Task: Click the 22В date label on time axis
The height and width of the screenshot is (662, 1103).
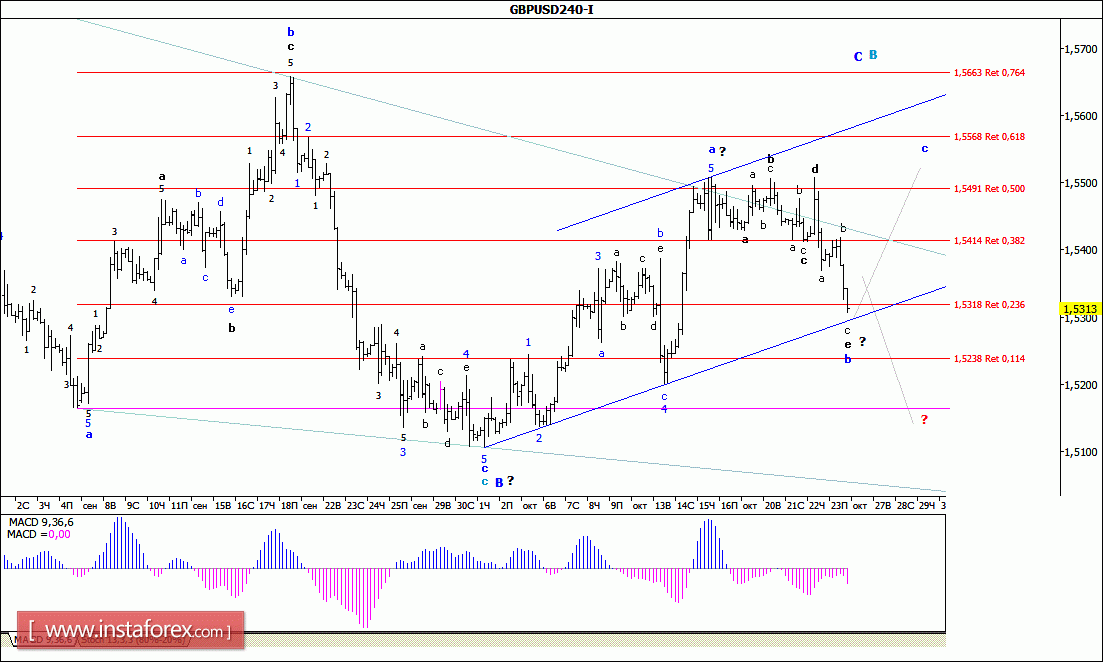Action: pyautogui.click(x=332, y=506)
